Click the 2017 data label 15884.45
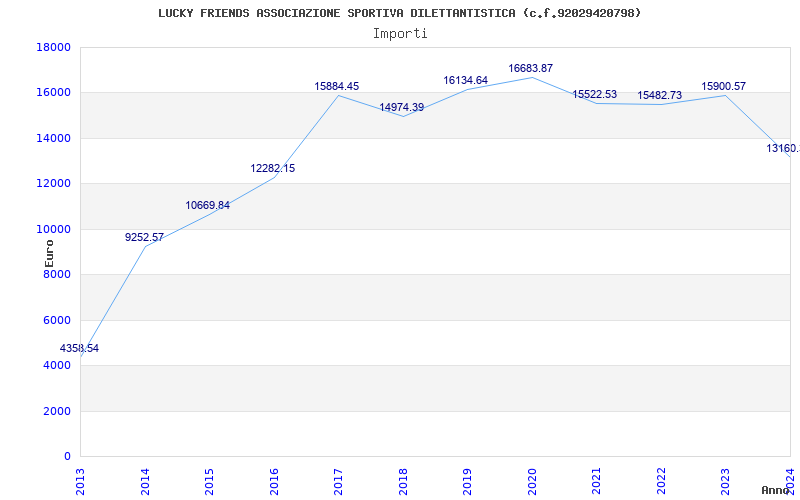Screen dimensions: 800x500 (x=336, y=87)
